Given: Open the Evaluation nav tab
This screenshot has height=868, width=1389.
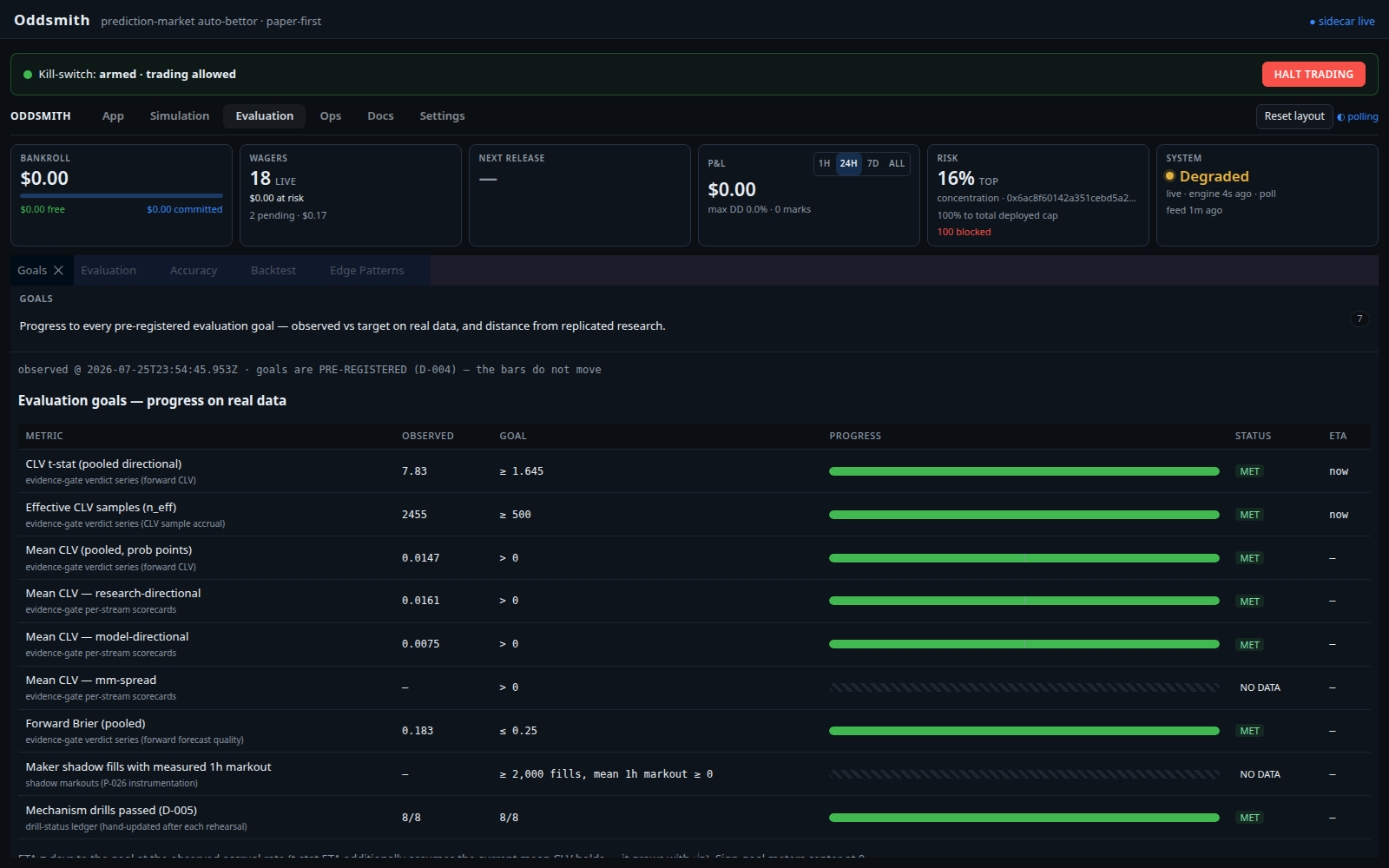Looking at the screenshot, I should 265,116.
